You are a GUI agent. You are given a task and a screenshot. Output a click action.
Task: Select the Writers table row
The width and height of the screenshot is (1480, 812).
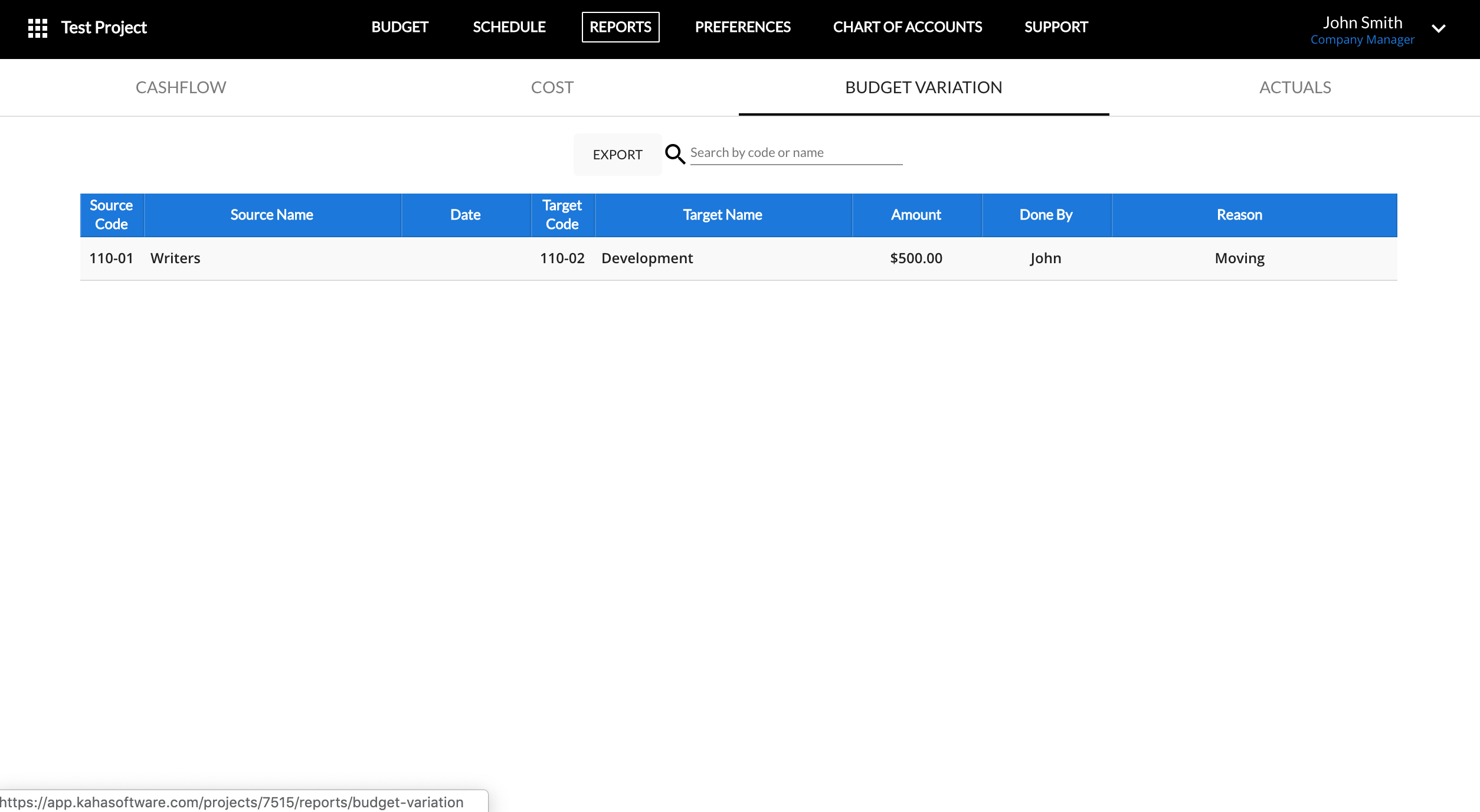[175, 258]
